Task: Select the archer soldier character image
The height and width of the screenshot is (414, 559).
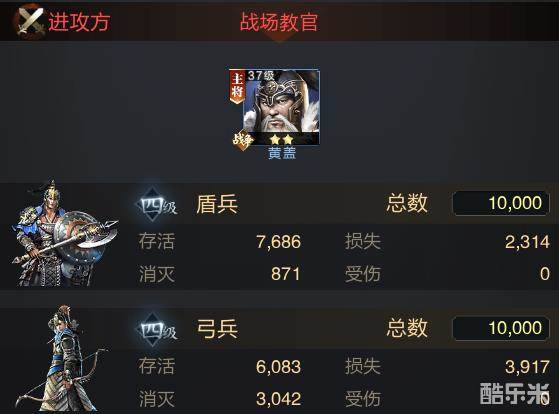Action: coord(61,359)
